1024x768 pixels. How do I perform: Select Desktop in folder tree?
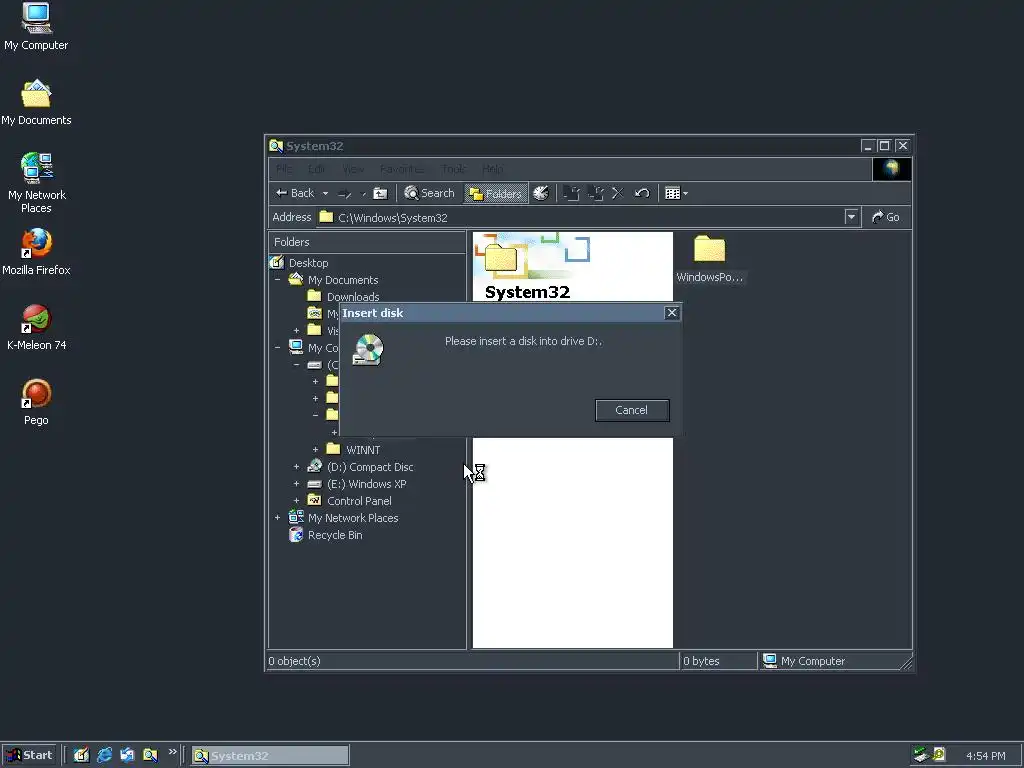click(308, 263)
